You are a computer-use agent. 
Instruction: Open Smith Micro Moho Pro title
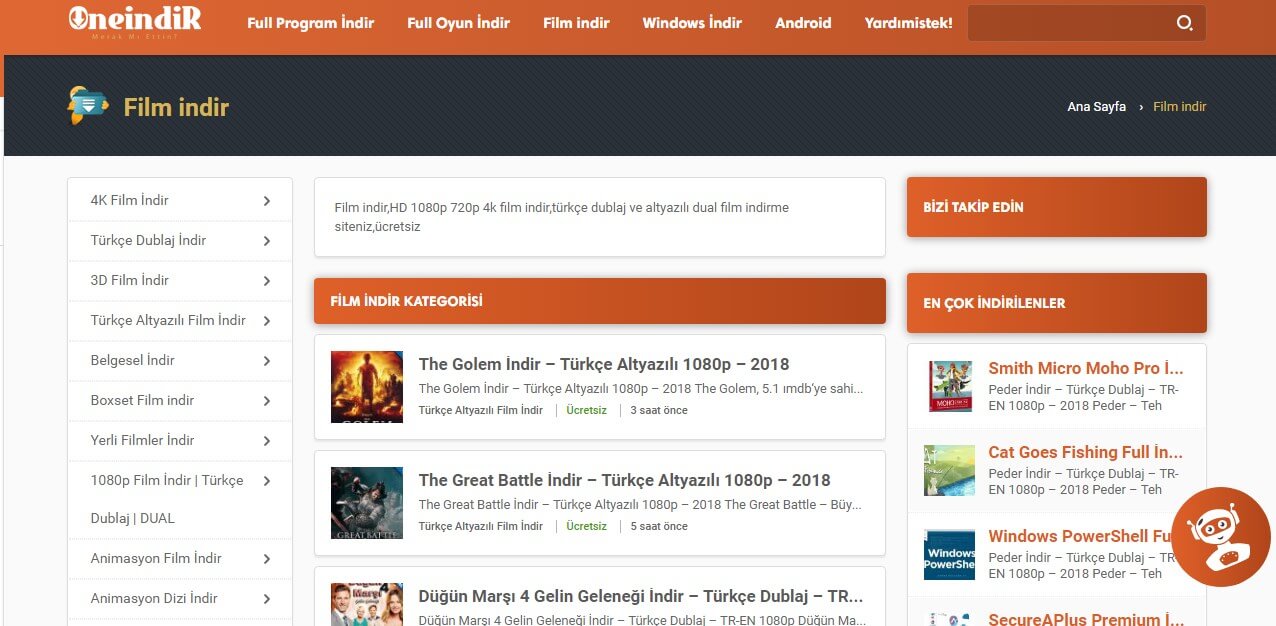(1086, 368)
